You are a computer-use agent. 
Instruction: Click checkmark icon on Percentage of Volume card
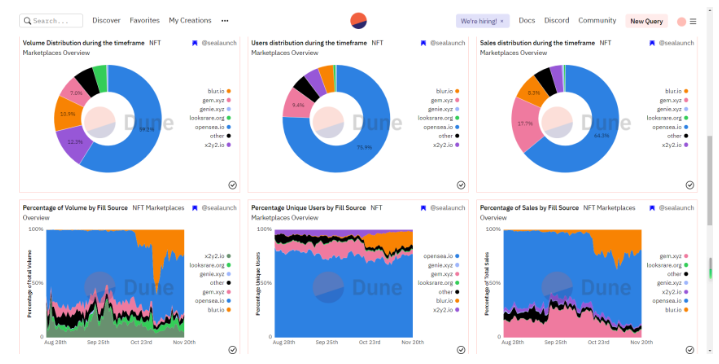pos(232,350)
